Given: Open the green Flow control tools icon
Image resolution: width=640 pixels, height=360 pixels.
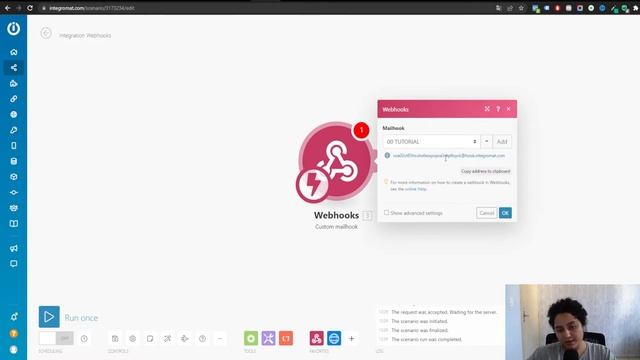Looking at the screenshot, I should tap(251, 338).
